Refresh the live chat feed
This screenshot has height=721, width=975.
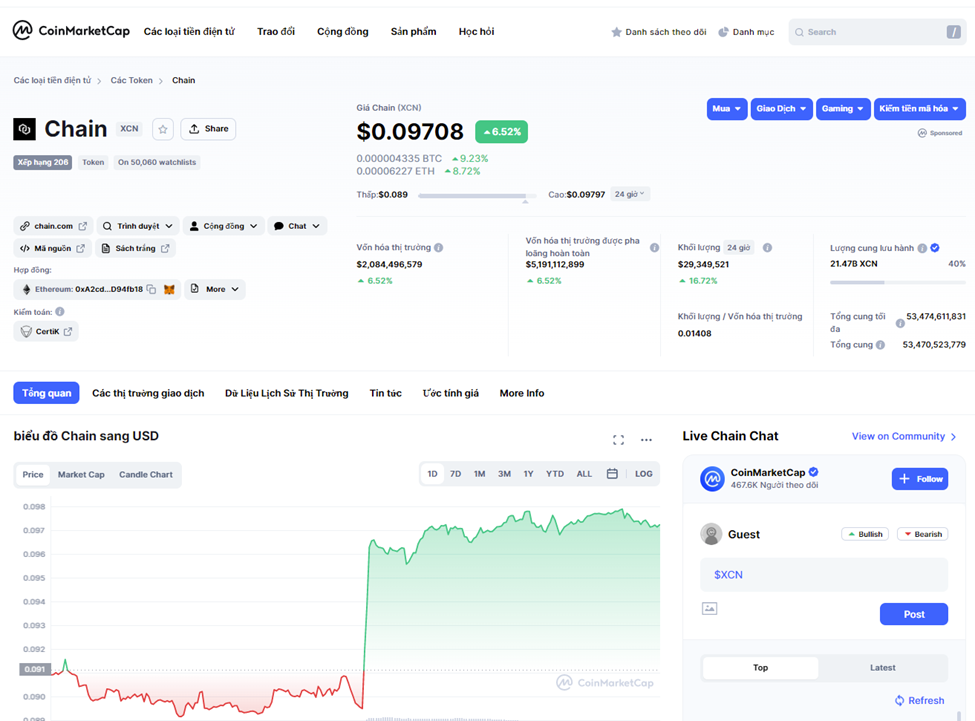point(919,700)
